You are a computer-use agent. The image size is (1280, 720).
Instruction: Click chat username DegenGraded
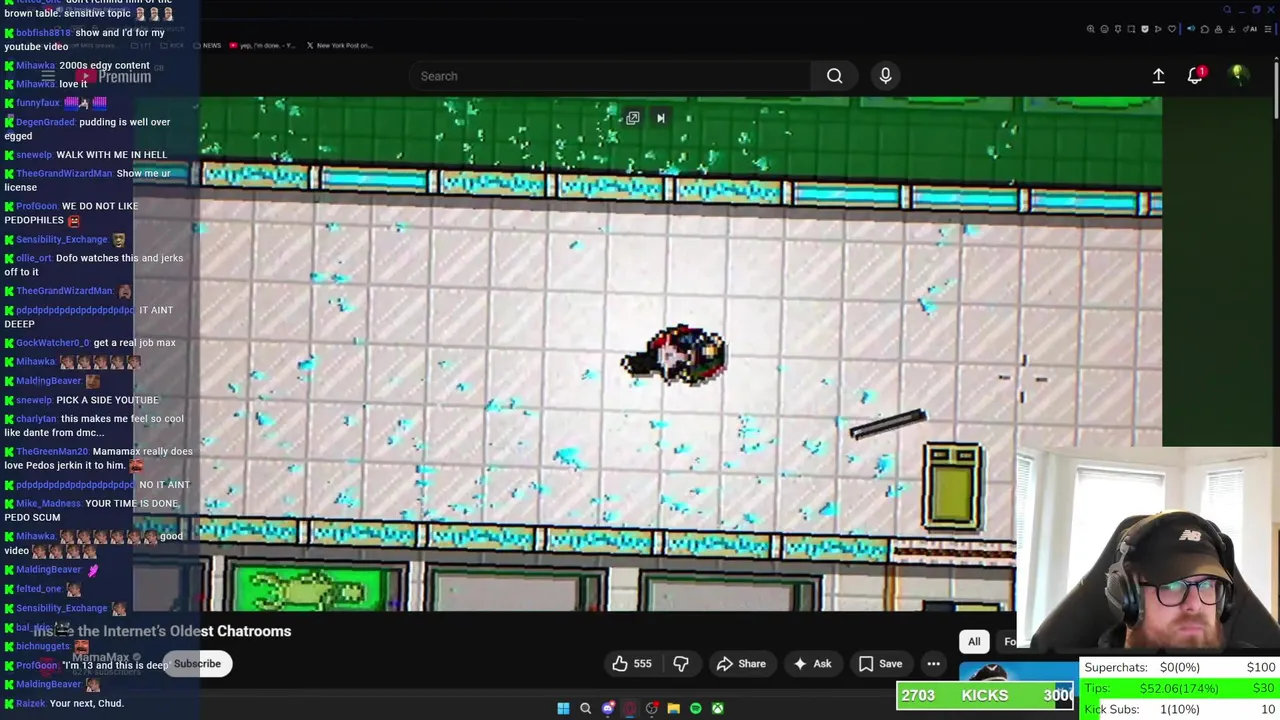tap(46, 122)
